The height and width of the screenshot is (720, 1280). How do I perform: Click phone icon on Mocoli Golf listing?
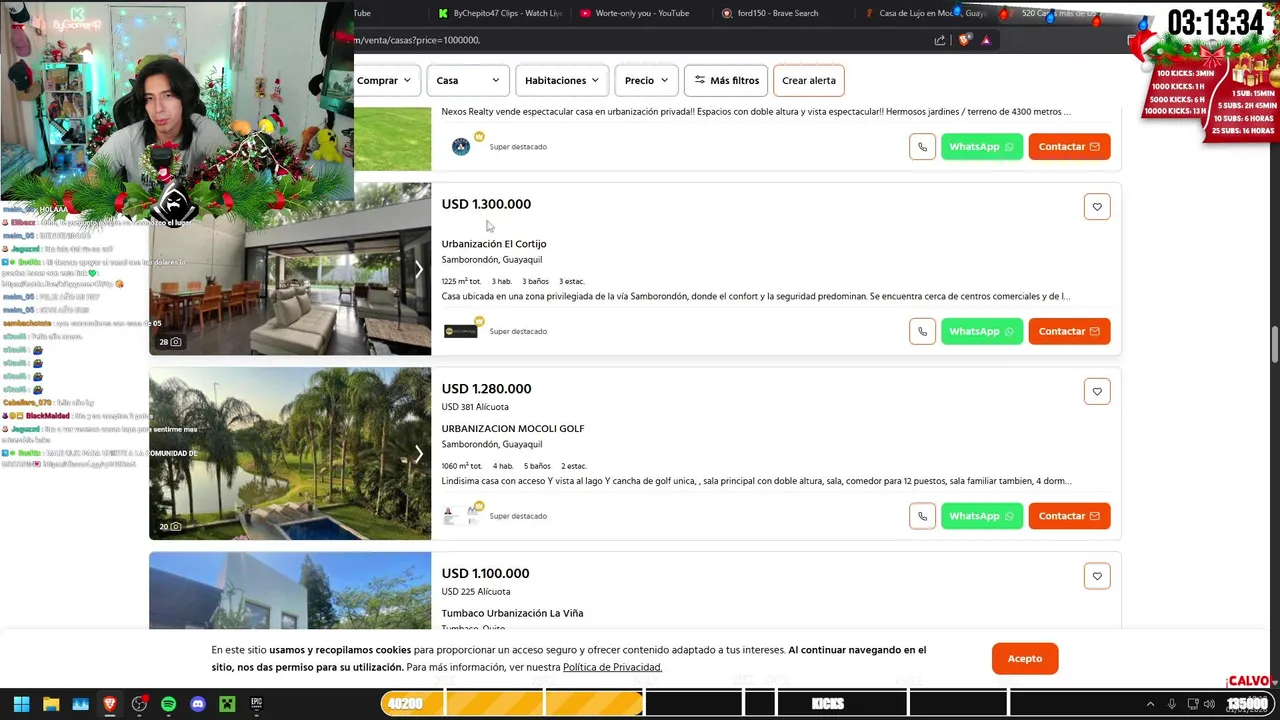[x=922, y=516]
